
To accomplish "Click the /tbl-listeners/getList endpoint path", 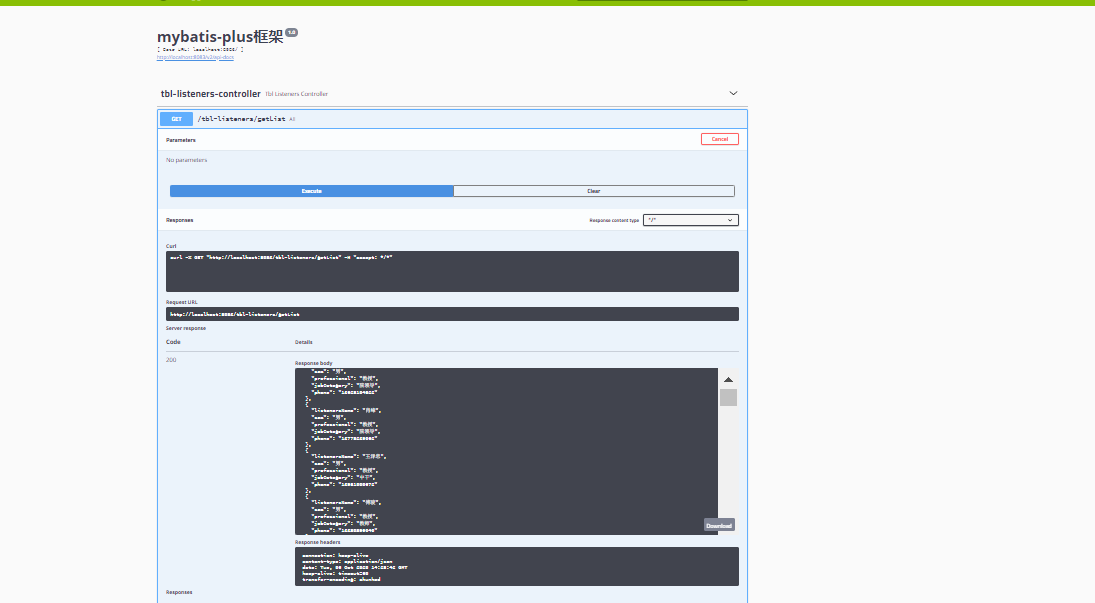I will click(242, 119).
